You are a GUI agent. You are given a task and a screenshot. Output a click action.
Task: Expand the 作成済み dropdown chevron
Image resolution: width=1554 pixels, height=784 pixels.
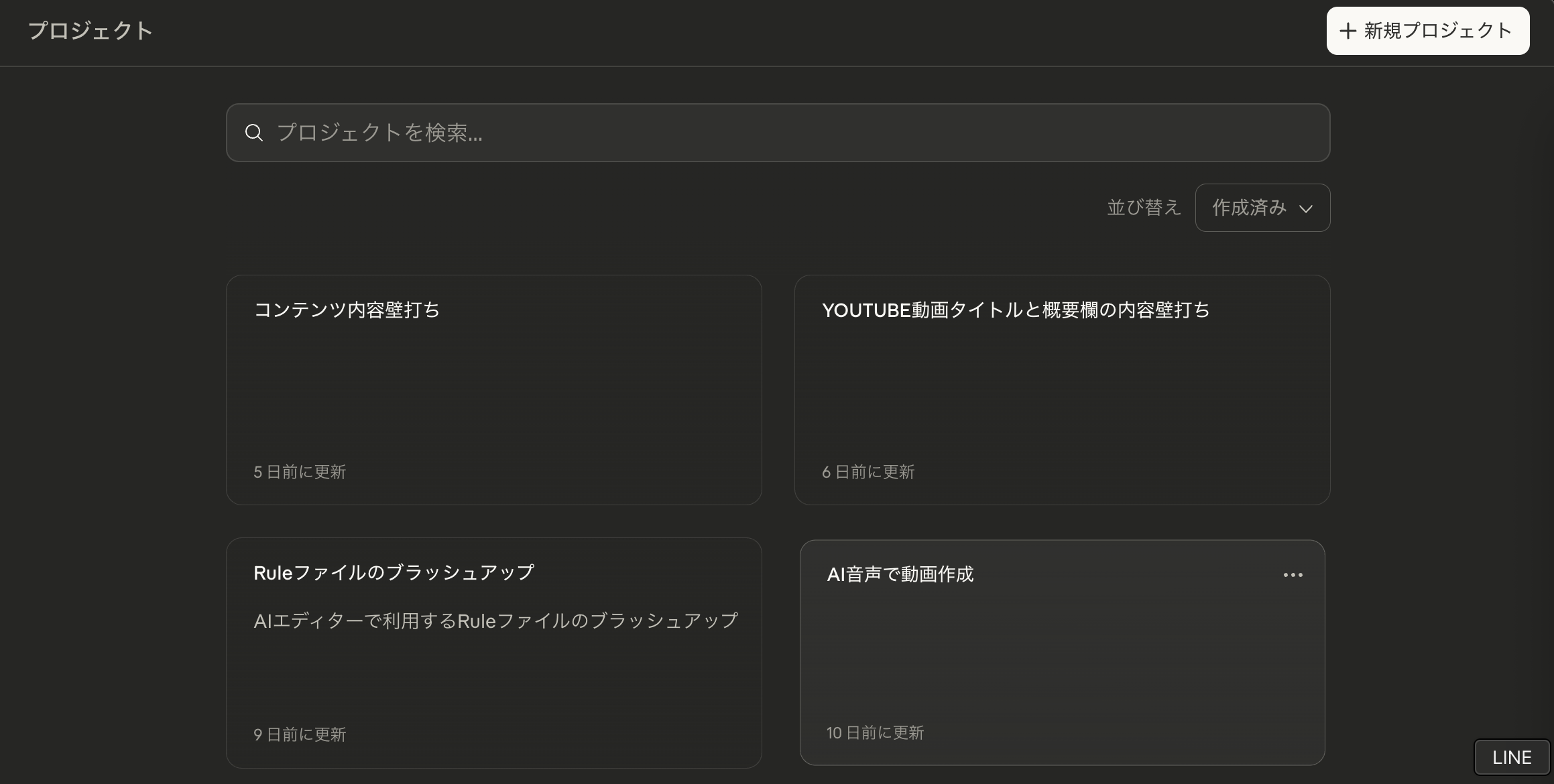(x=1305, y=208)
